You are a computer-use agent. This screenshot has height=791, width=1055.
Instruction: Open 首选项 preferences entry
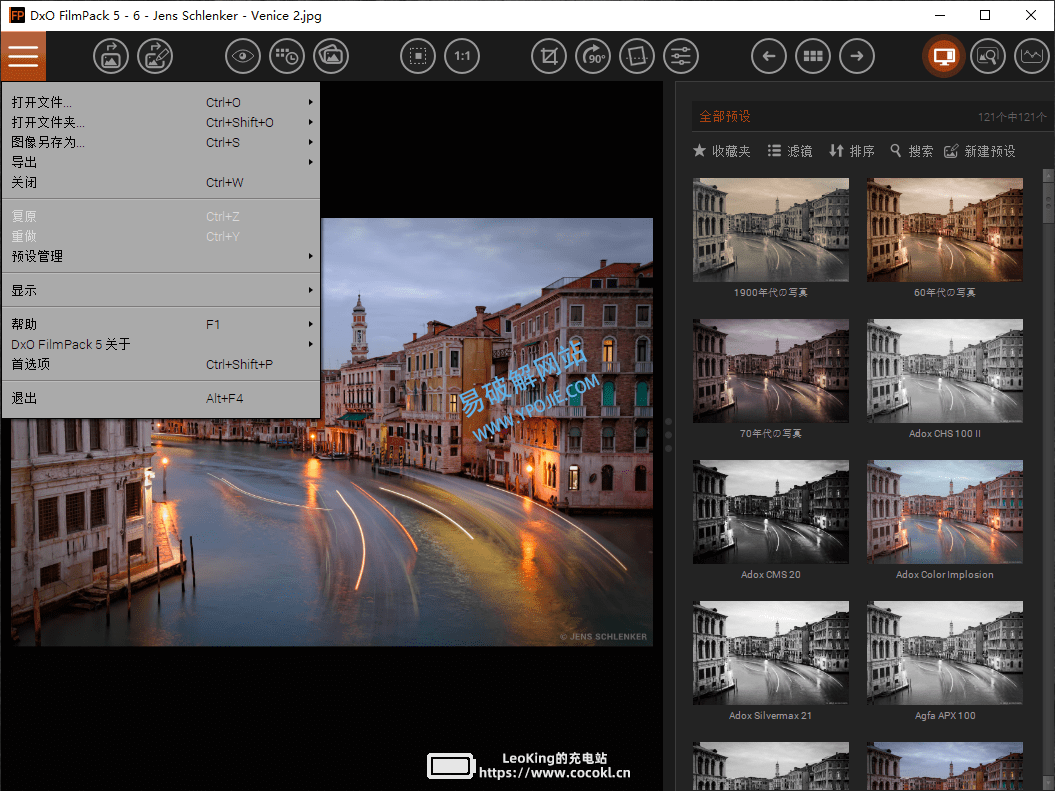[x=161, y=365]
